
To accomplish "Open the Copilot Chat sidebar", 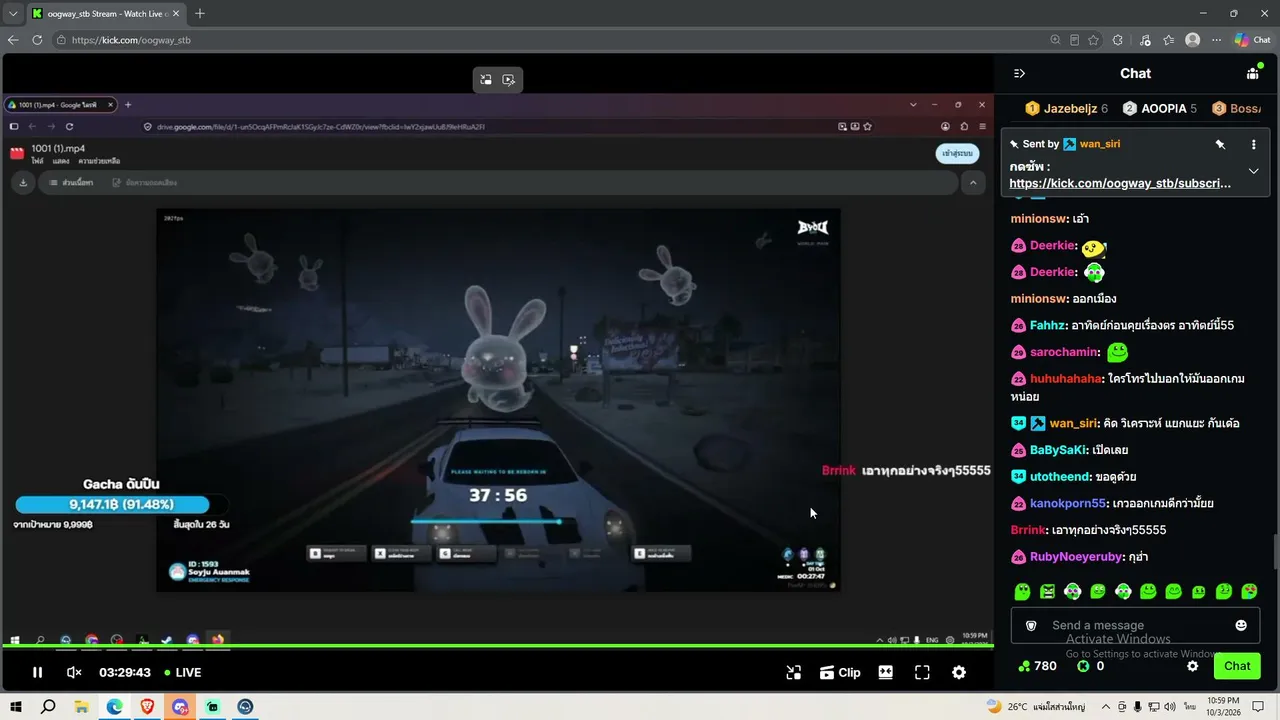I will coord(1253,40).
